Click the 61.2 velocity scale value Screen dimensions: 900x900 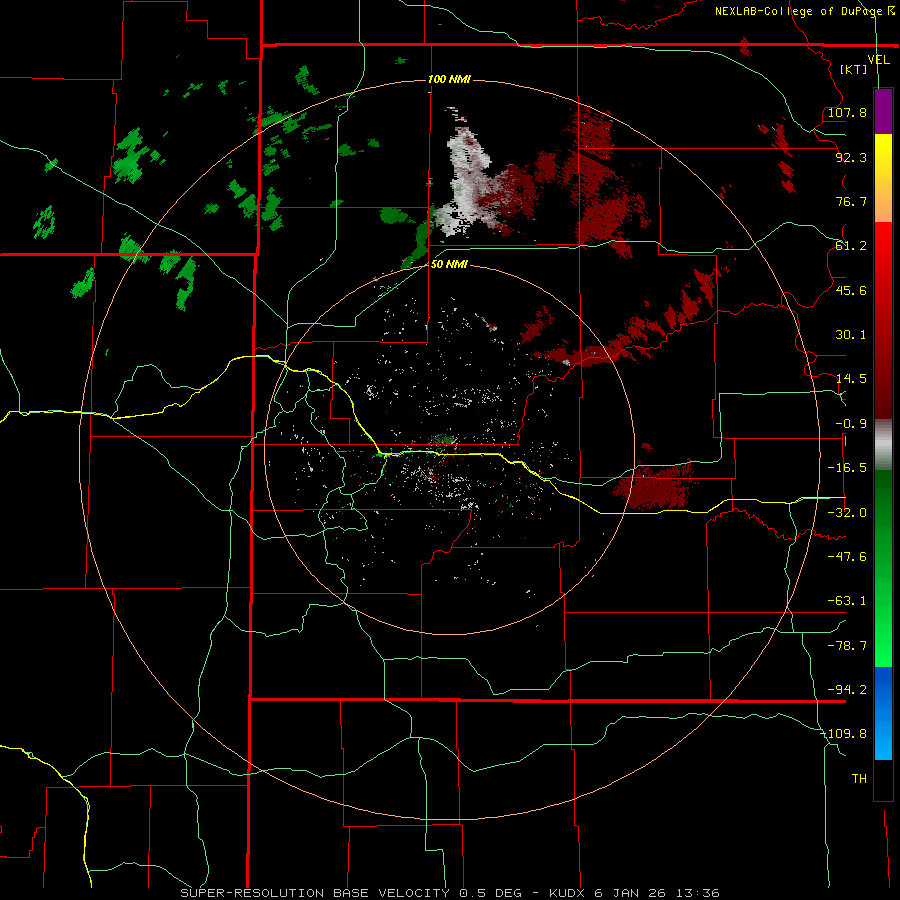click(851, 246)
